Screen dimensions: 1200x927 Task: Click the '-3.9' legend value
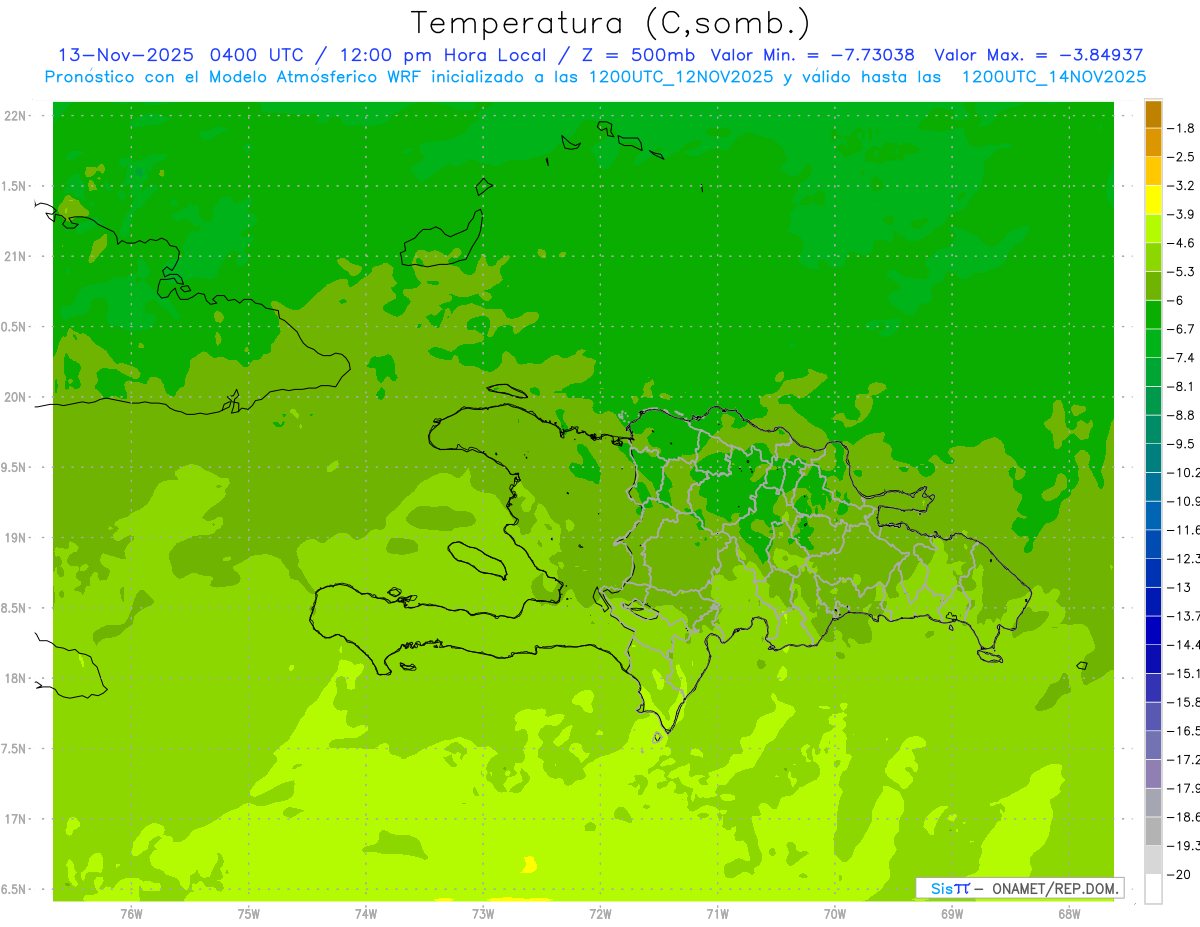[1182, 214]
